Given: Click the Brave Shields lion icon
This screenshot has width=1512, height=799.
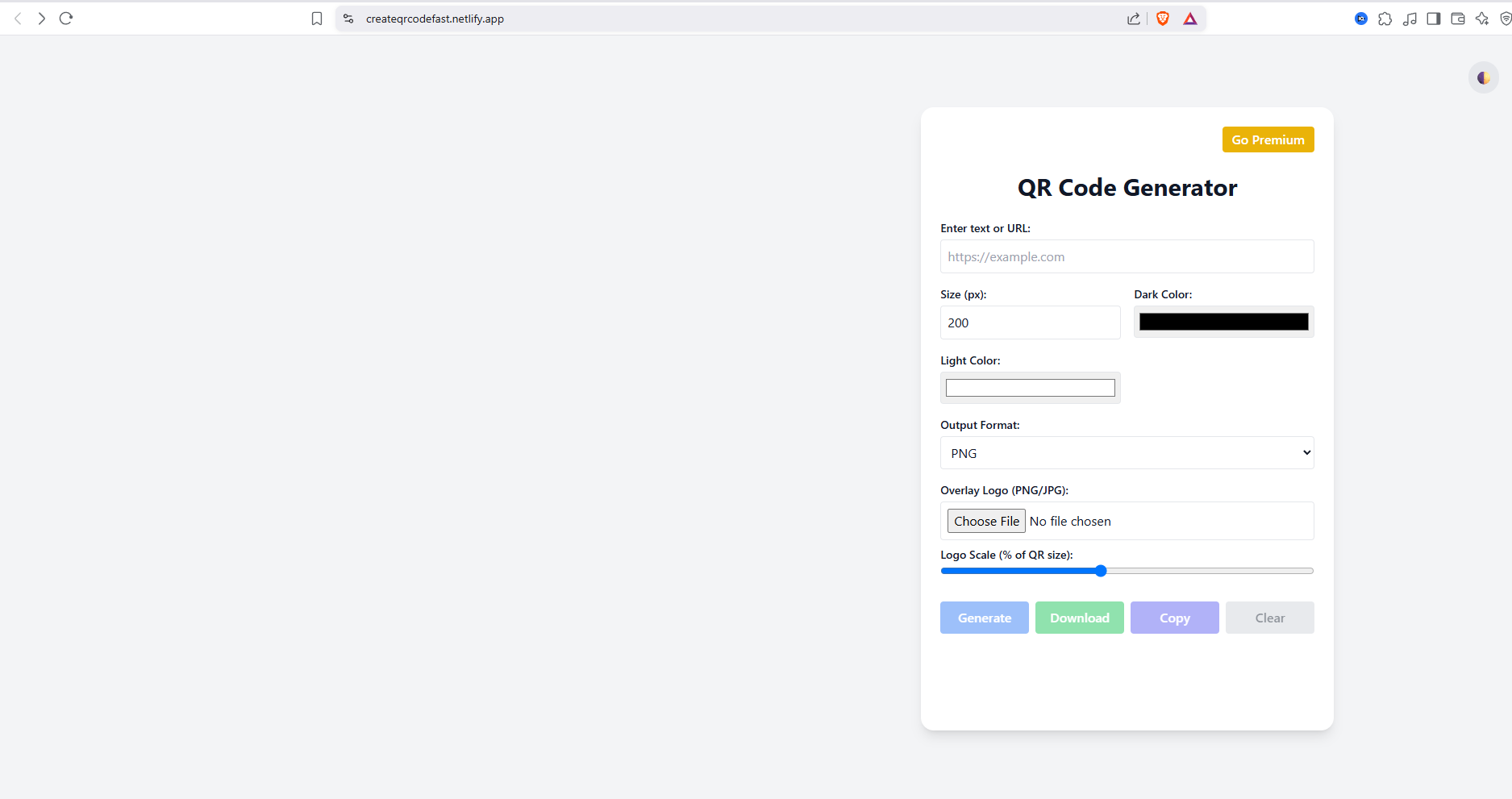Looking at the screenshot, I should [1162, 19].
